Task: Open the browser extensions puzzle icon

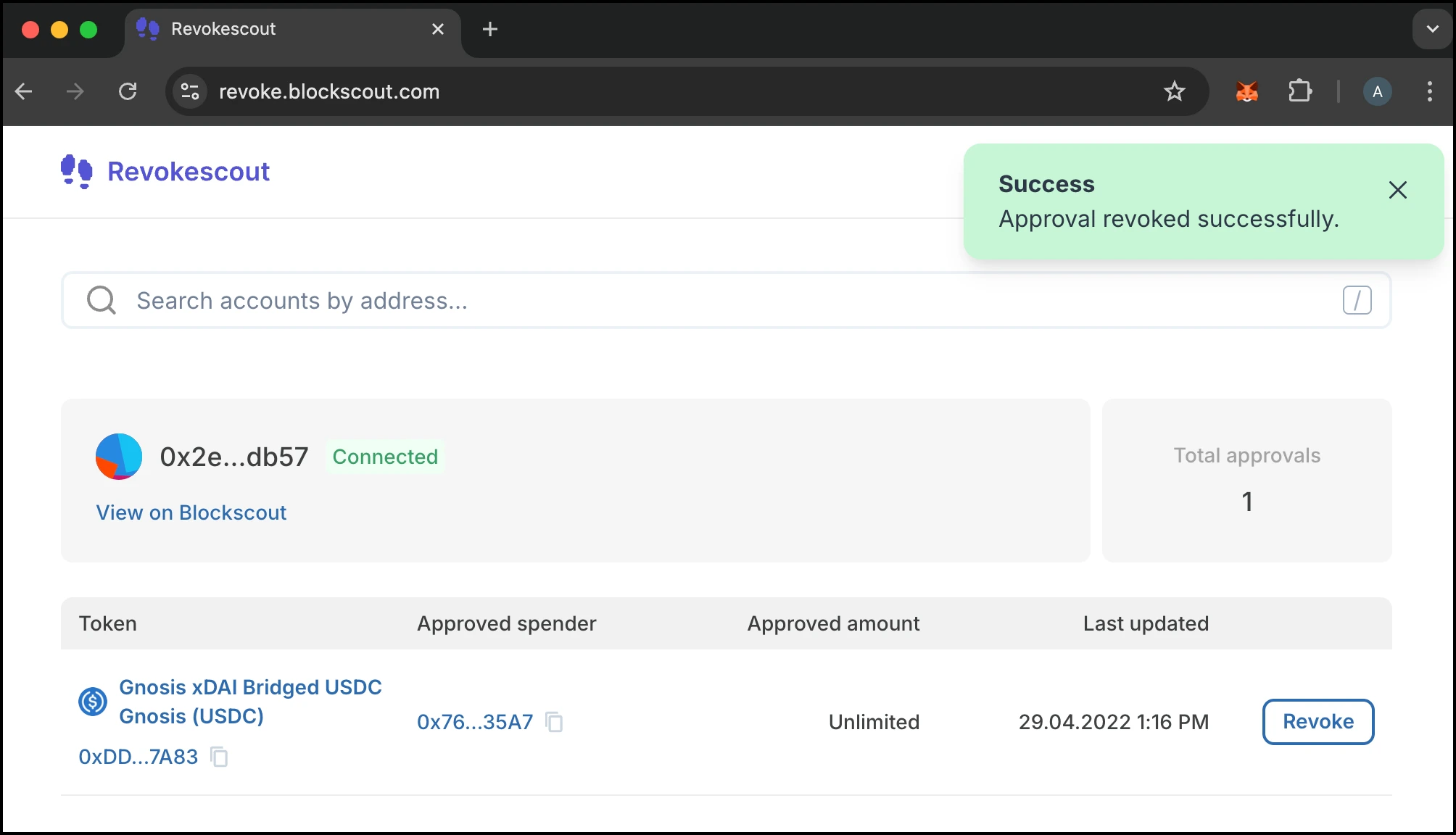Action: [x=1299, y=91]
